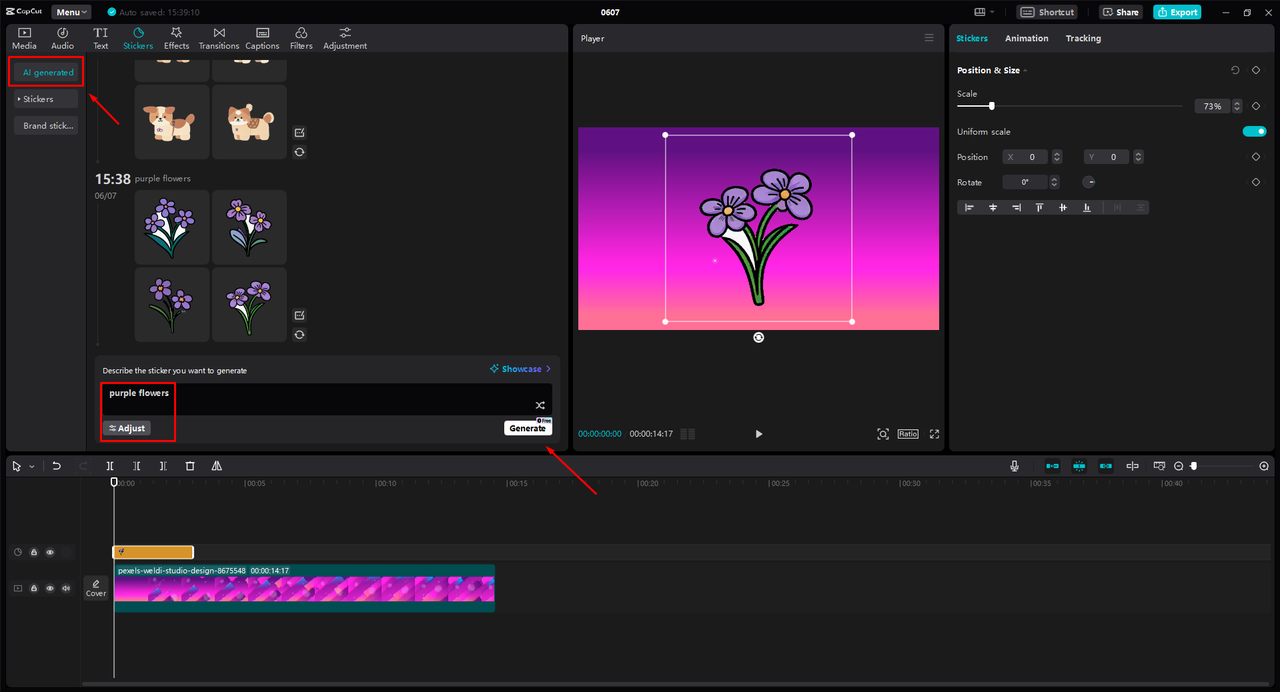1280x692 pixels.
Task: Click the Export button
Action: [x=1177, y=12]
